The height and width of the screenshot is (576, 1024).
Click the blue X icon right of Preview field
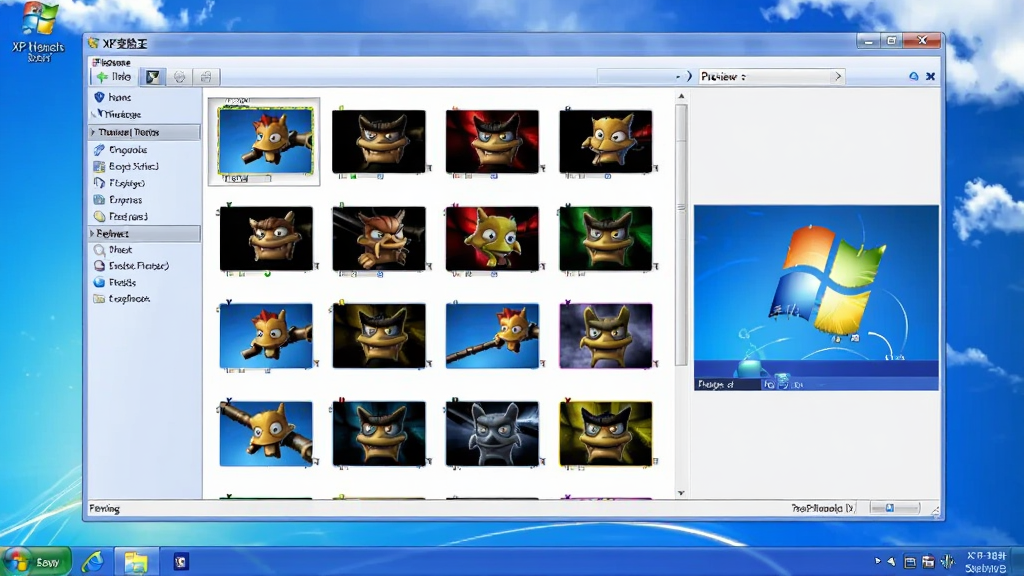(x=931, y=77)
